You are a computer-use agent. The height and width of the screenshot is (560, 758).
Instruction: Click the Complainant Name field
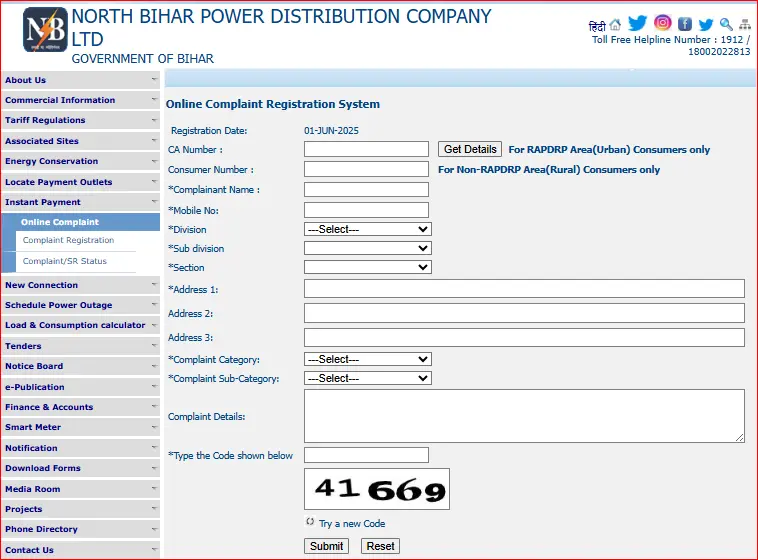pyautogui.click(x=366, y=190)
